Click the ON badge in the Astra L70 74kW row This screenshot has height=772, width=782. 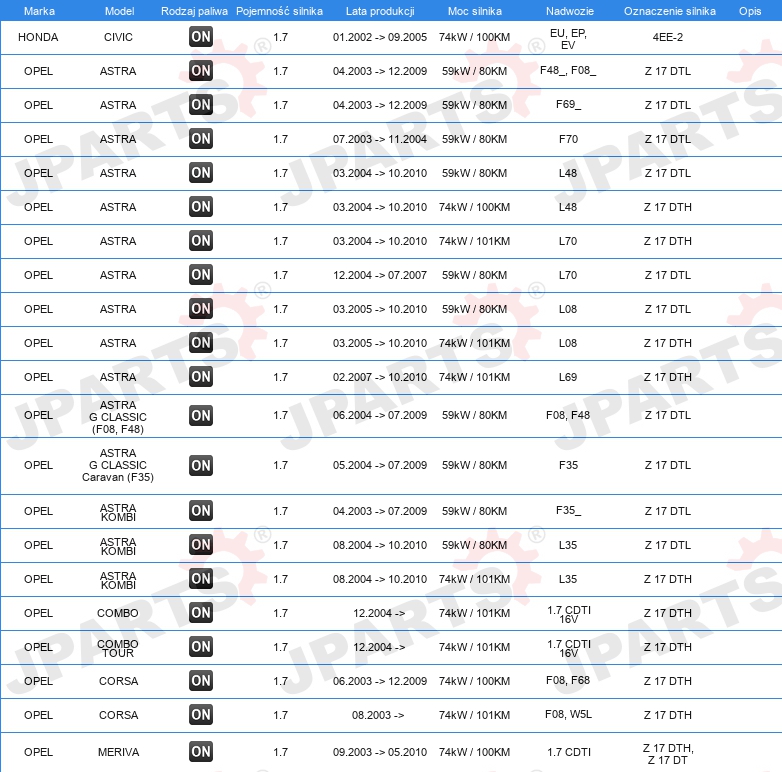point(201,241)
